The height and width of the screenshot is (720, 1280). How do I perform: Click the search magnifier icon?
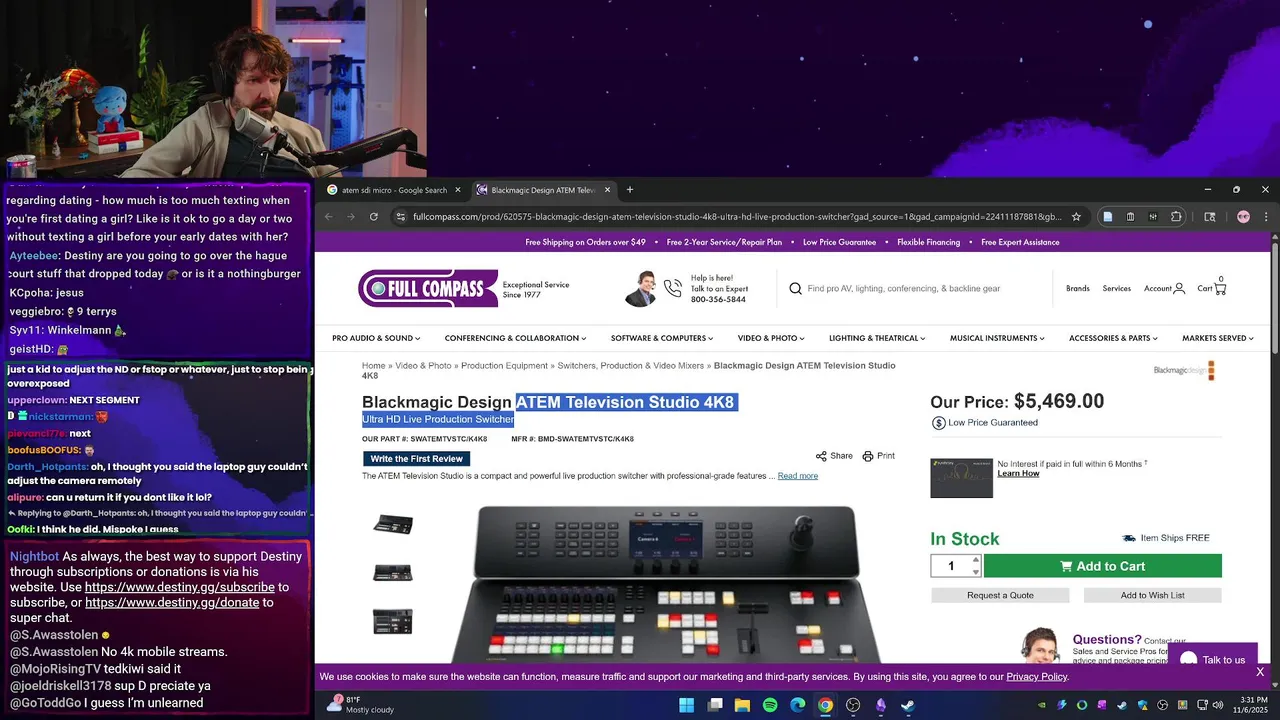[x=796, y=288]
